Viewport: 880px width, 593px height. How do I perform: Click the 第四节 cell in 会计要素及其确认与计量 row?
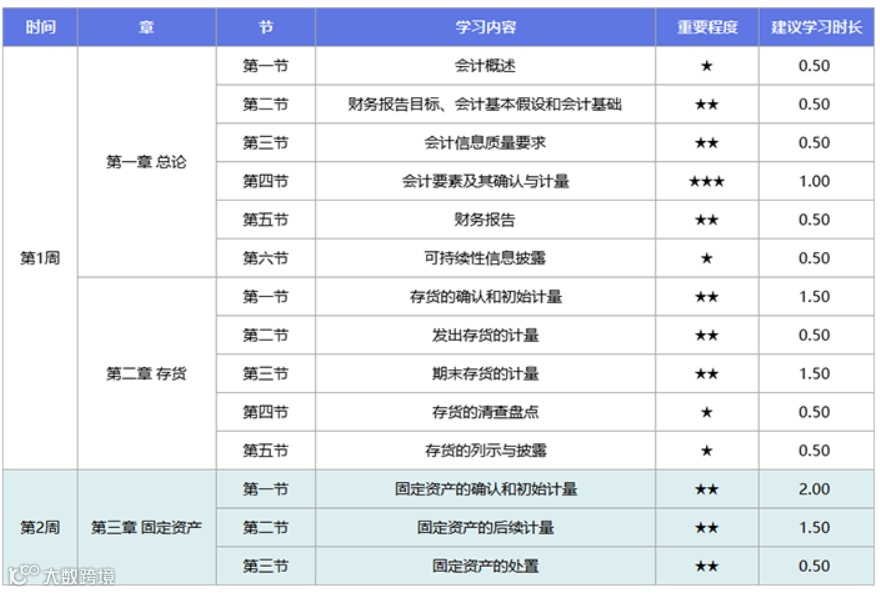265,181
